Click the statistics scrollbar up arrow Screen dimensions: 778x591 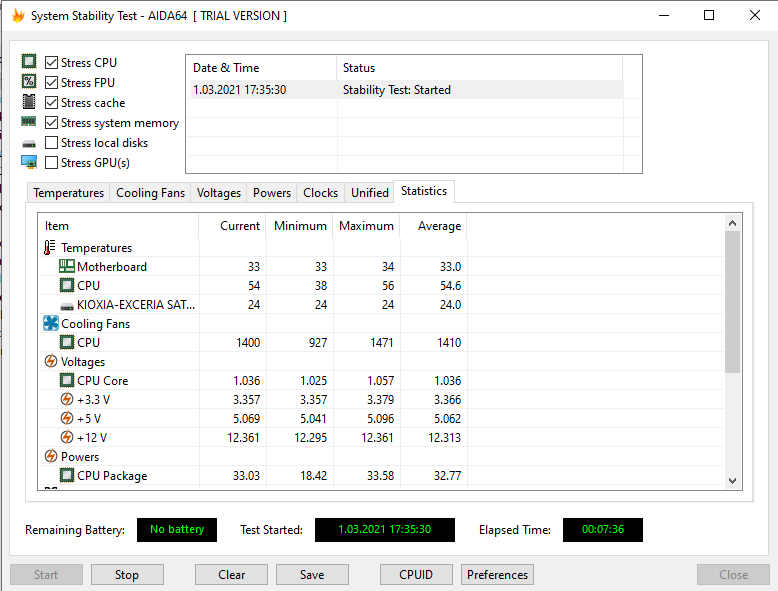(732, 223)
